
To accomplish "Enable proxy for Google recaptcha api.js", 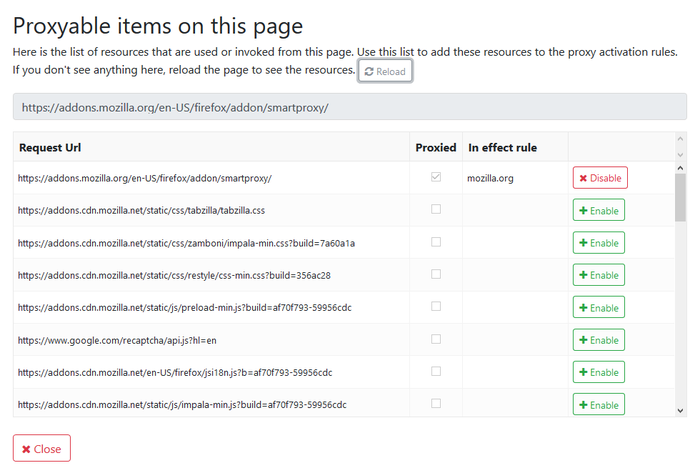I will 598,340.
